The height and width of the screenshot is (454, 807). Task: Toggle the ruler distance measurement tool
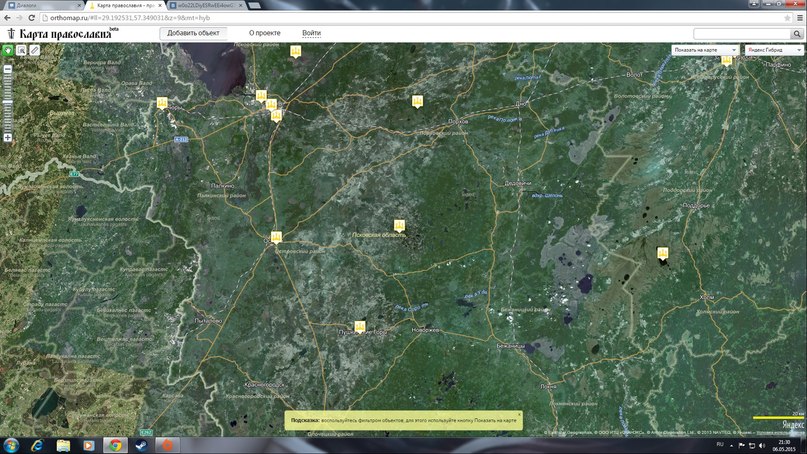(x=34, y=50)
